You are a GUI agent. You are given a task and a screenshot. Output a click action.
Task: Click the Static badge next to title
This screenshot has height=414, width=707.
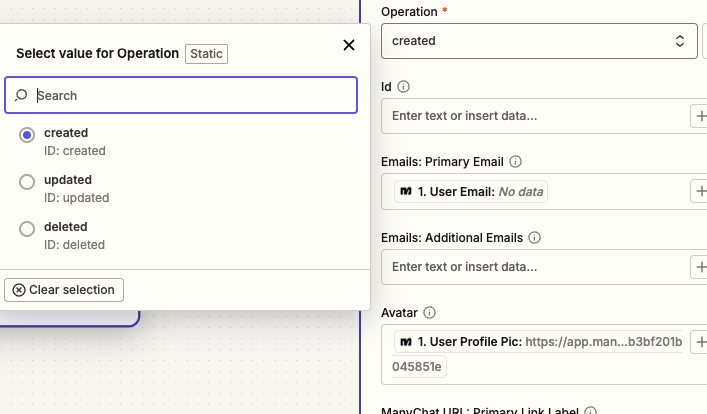[207, 53]
